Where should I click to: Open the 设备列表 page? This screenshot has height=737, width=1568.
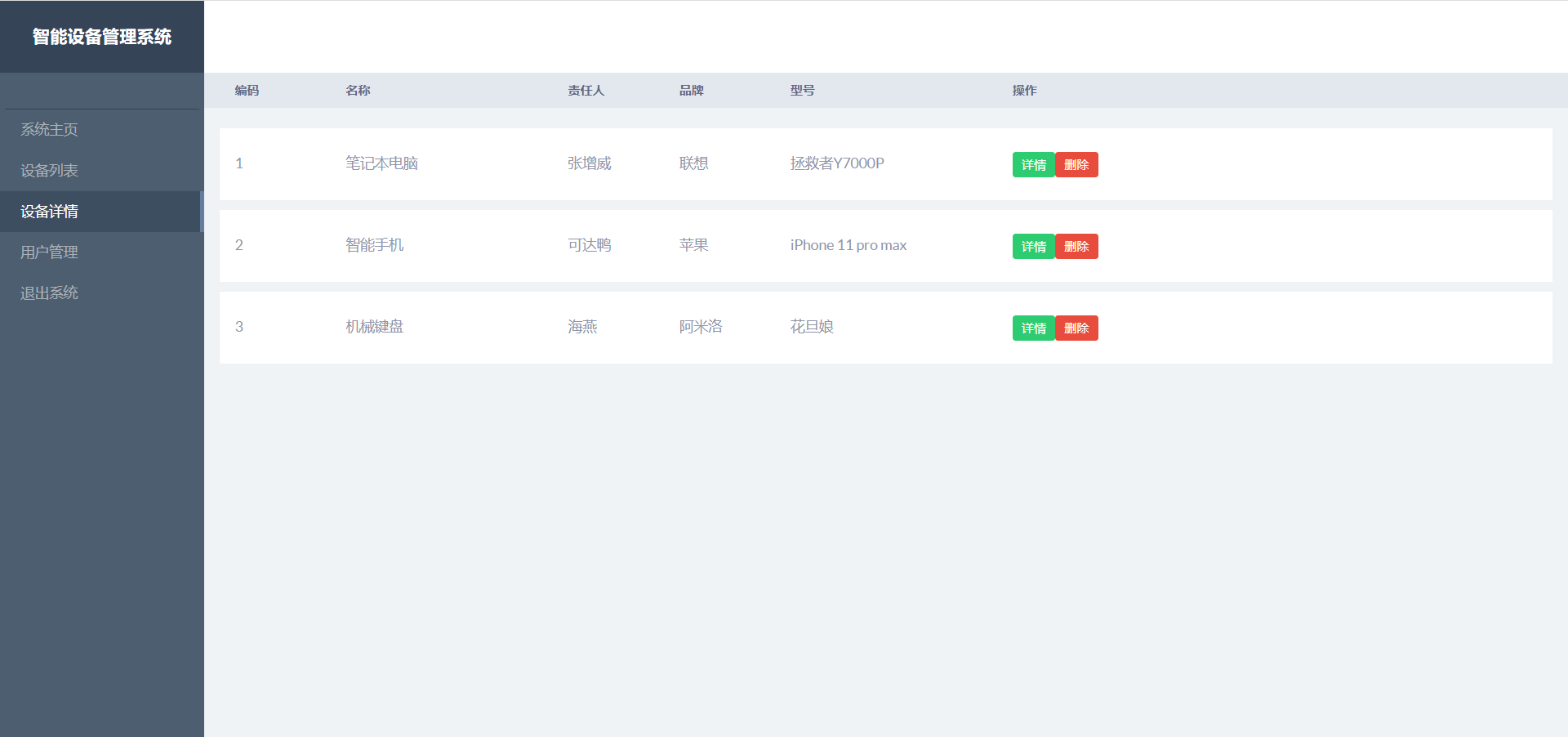point(49,170)
